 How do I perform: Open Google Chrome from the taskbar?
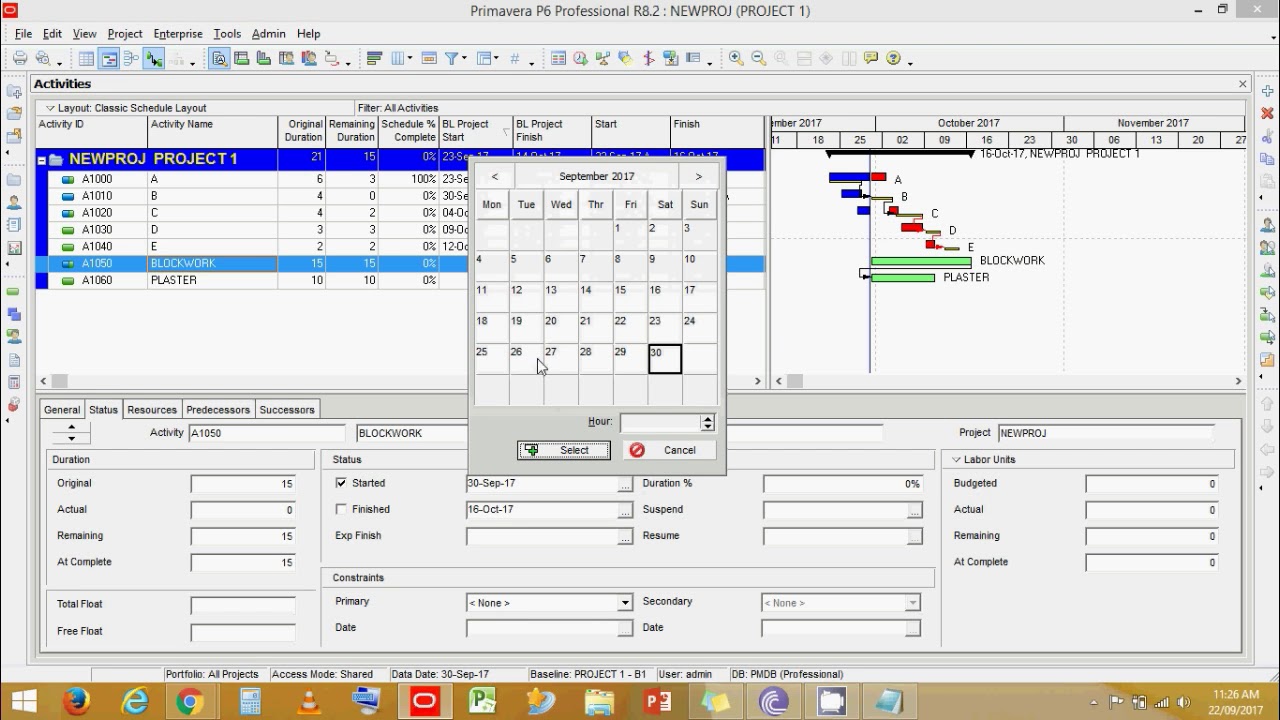188,702
